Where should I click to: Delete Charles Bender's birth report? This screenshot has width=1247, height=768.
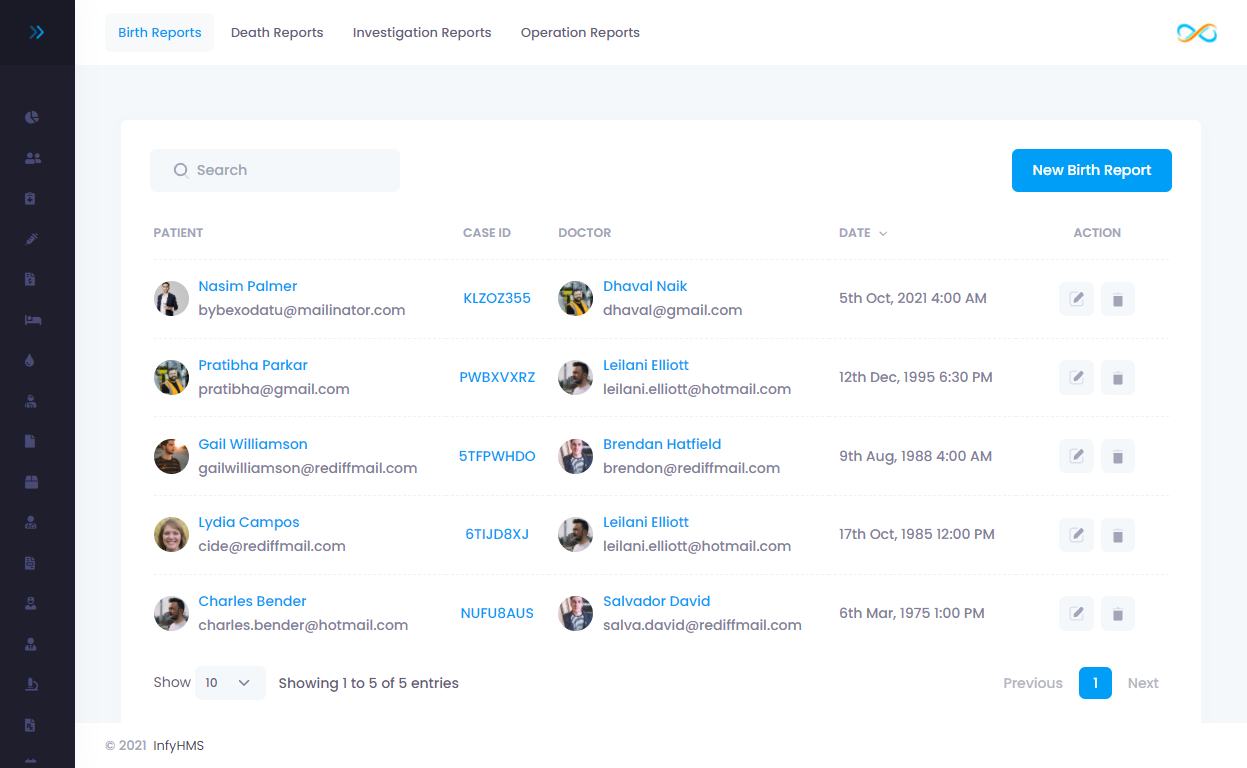click(x=1117, y=614)
